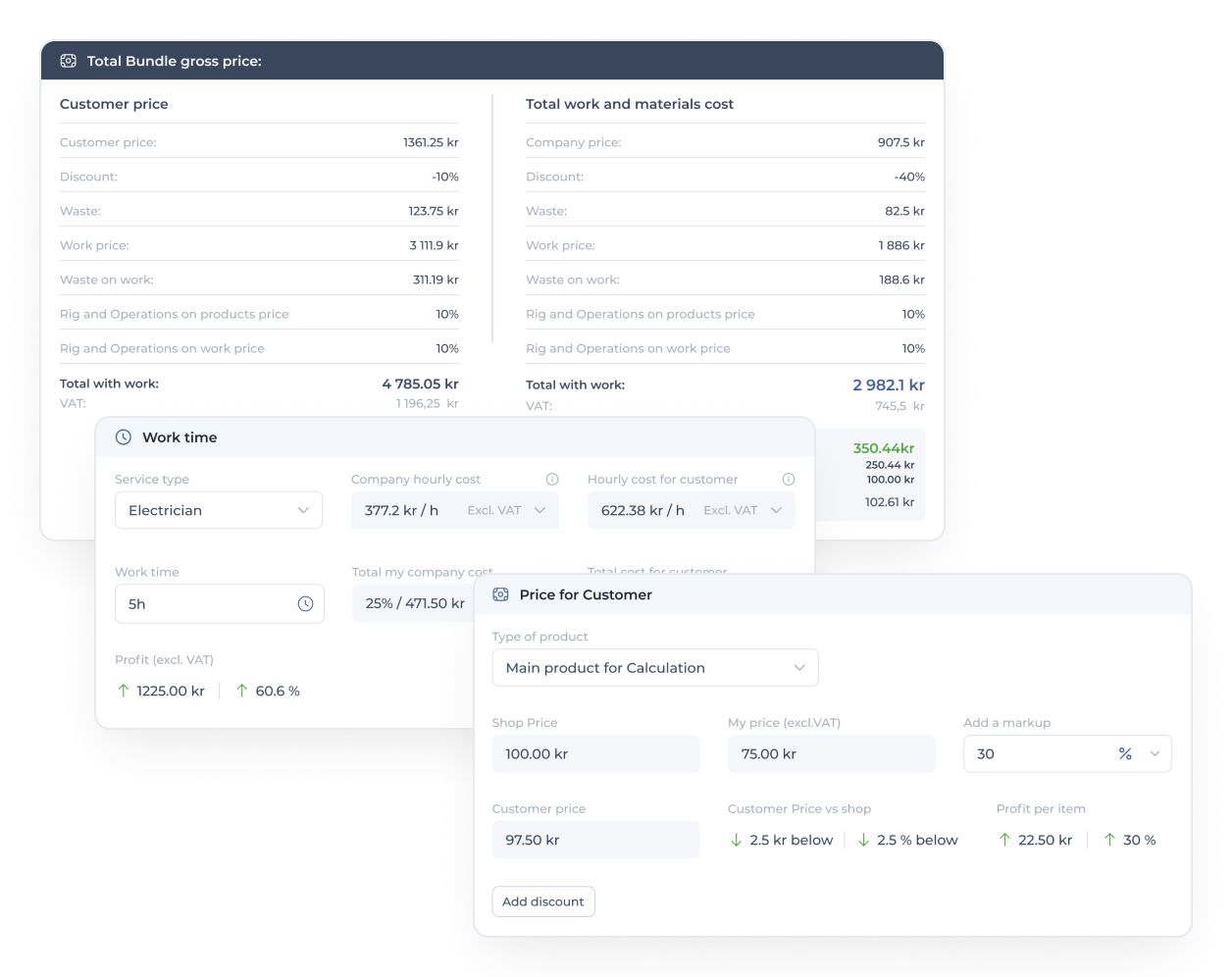Click the green 350.44kr amount
The height and width of the screenshot is (977, 1232).
[x=884, y=448]
